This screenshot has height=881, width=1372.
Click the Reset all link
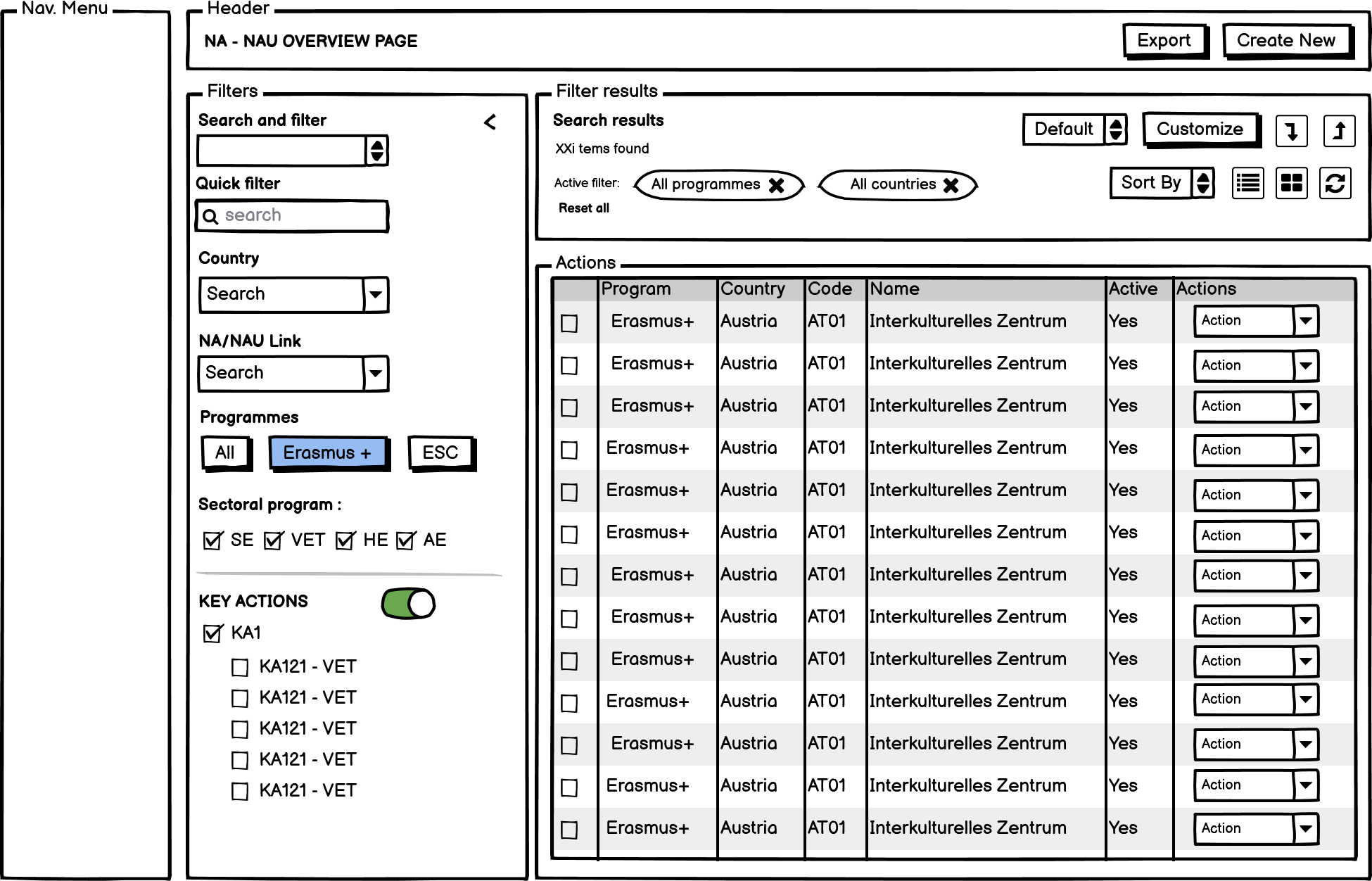click(584, 208)
